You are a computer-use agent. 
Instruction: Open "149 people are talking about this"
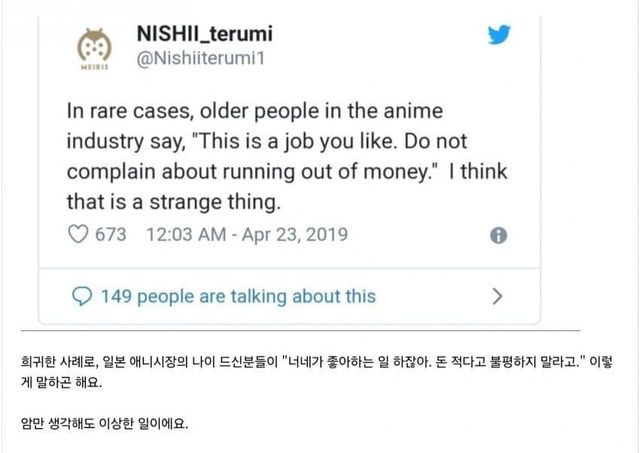click(238, 296)
